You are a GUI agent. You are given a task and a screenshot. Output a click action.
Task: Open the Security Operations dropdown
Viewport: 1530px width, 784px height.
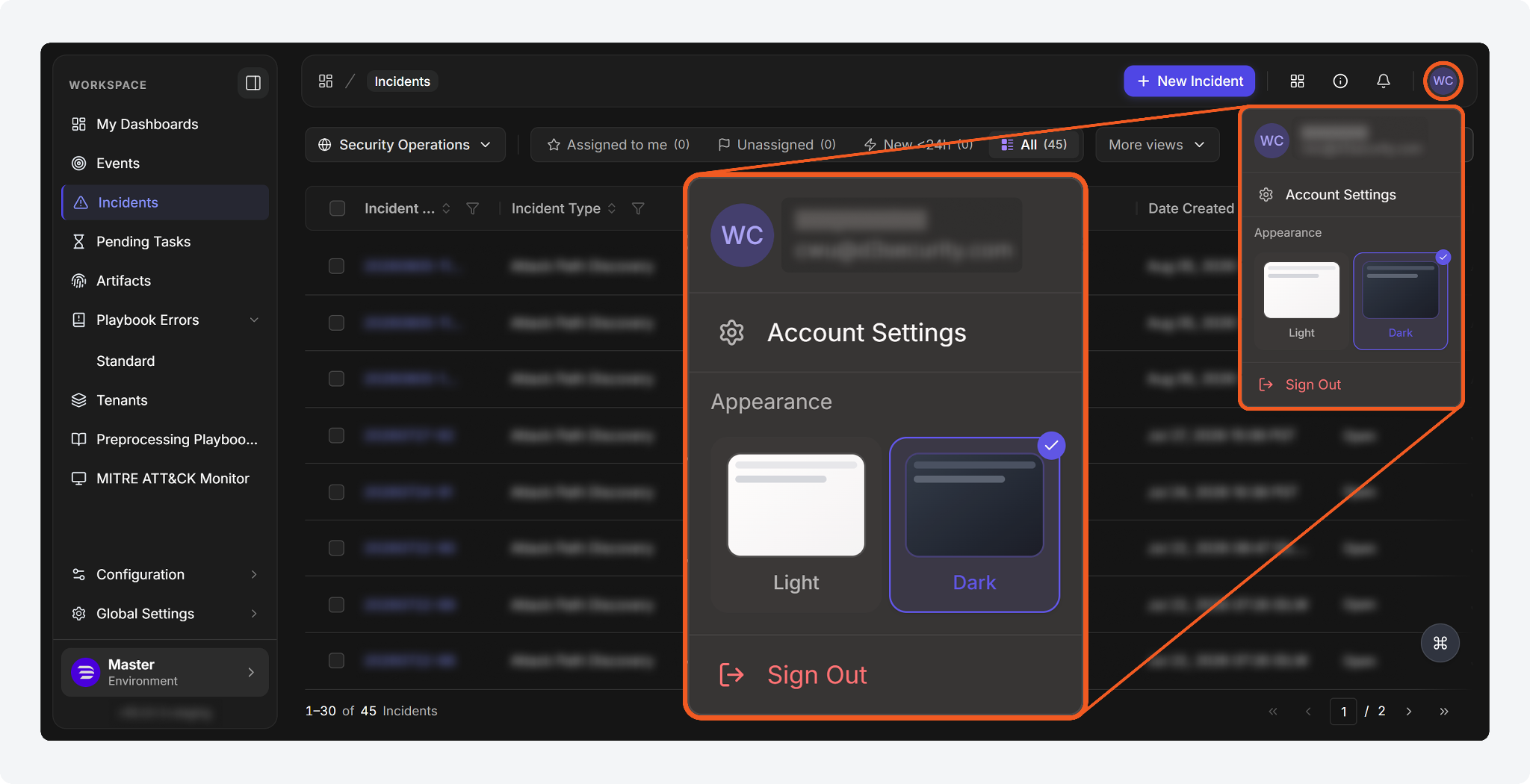point(405,144)
